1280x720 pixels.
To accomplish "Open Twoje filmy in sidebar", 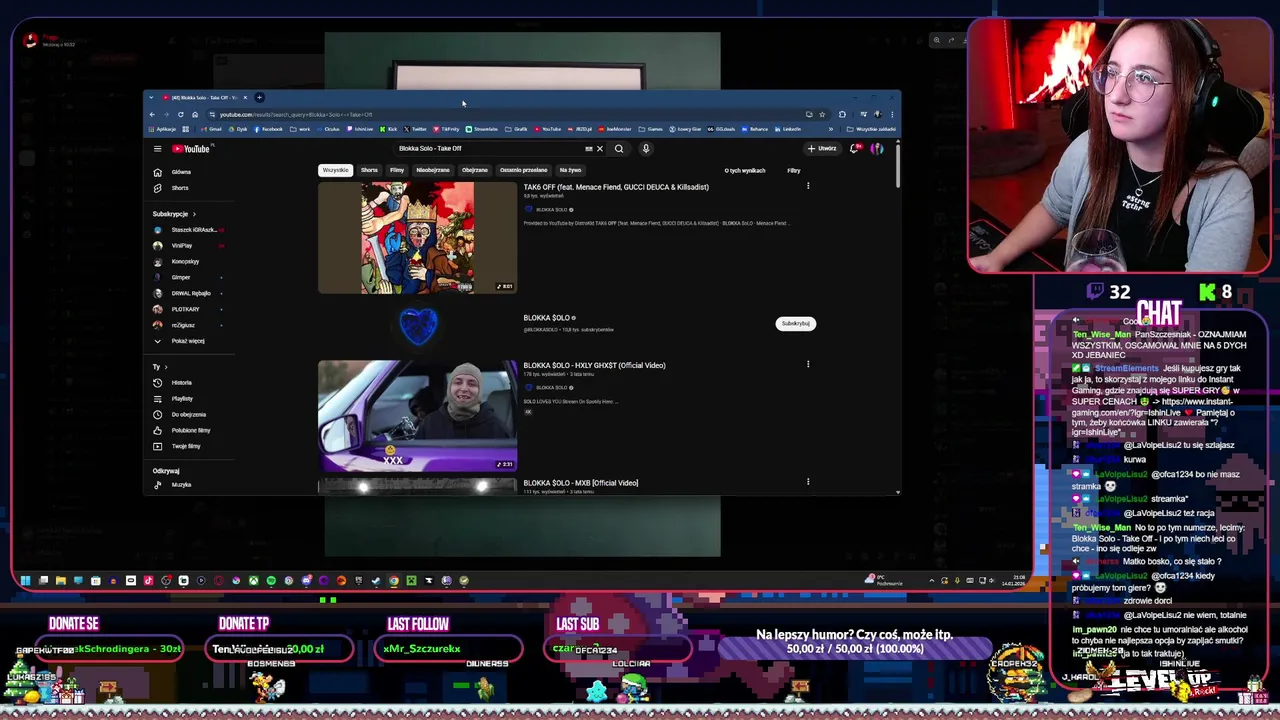I will 186,446.
